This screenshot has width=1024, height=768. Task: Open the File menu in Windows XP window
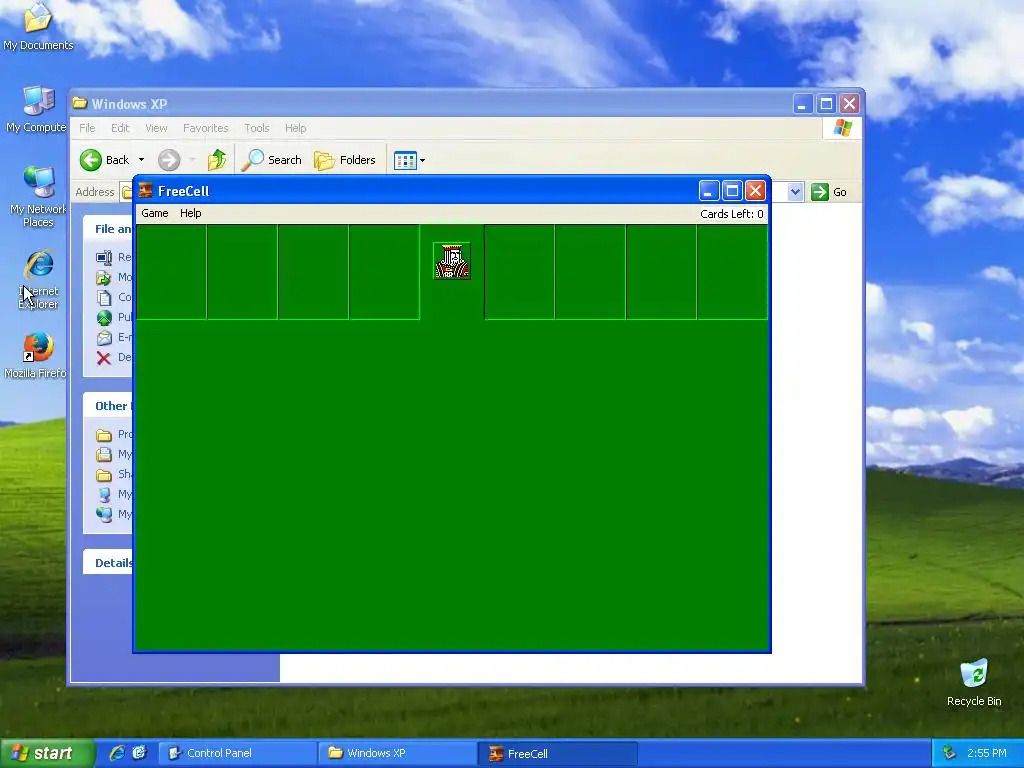point(87,128)
